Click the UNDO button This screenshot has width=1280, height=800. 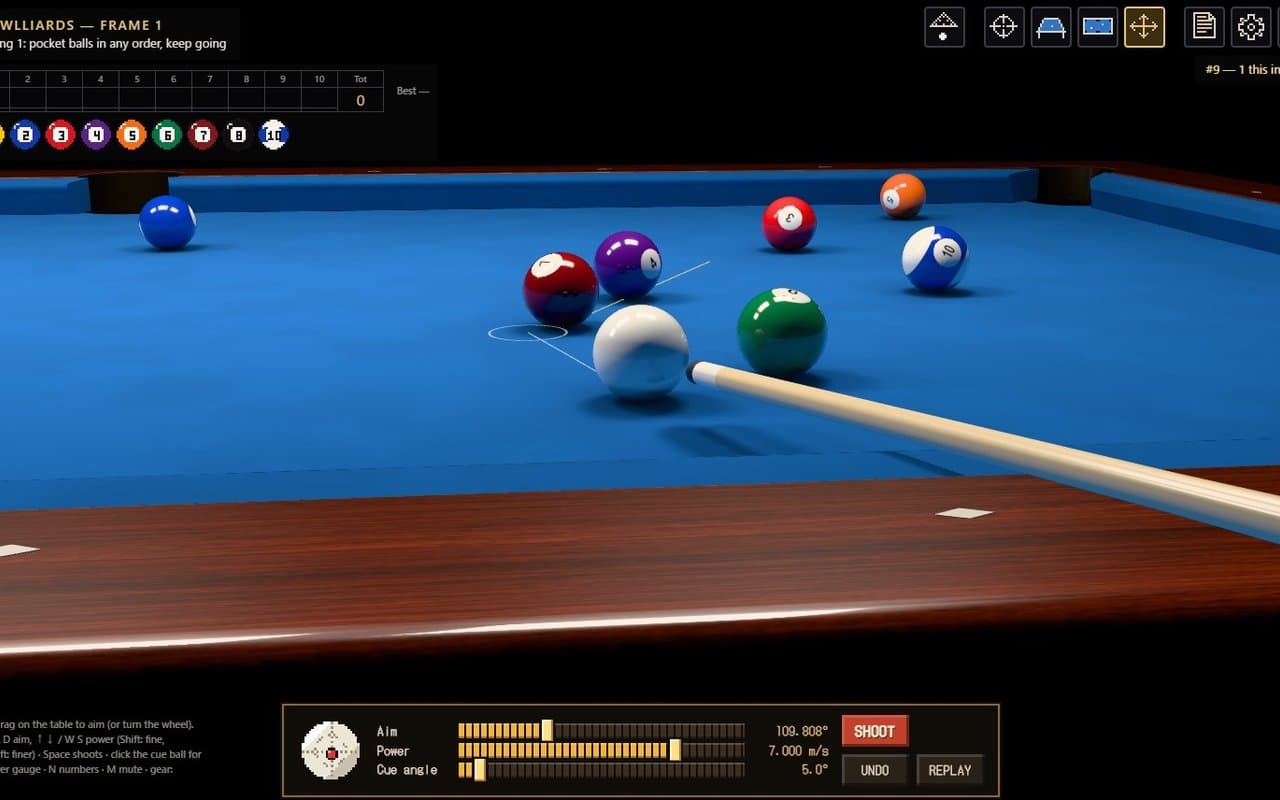pyautogui.click(x=875, y=770)
